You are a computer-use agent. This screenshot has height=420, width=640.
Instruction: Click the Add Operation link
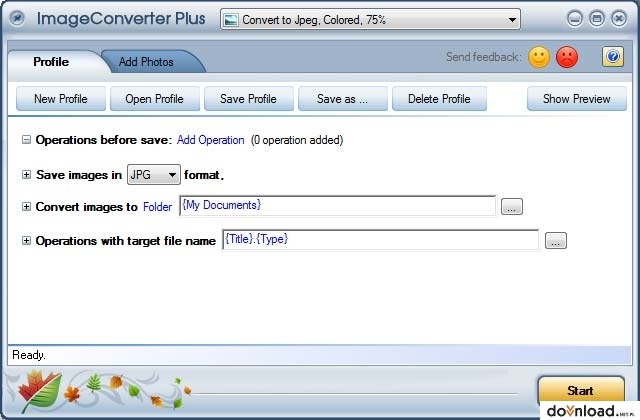(211, 140)
